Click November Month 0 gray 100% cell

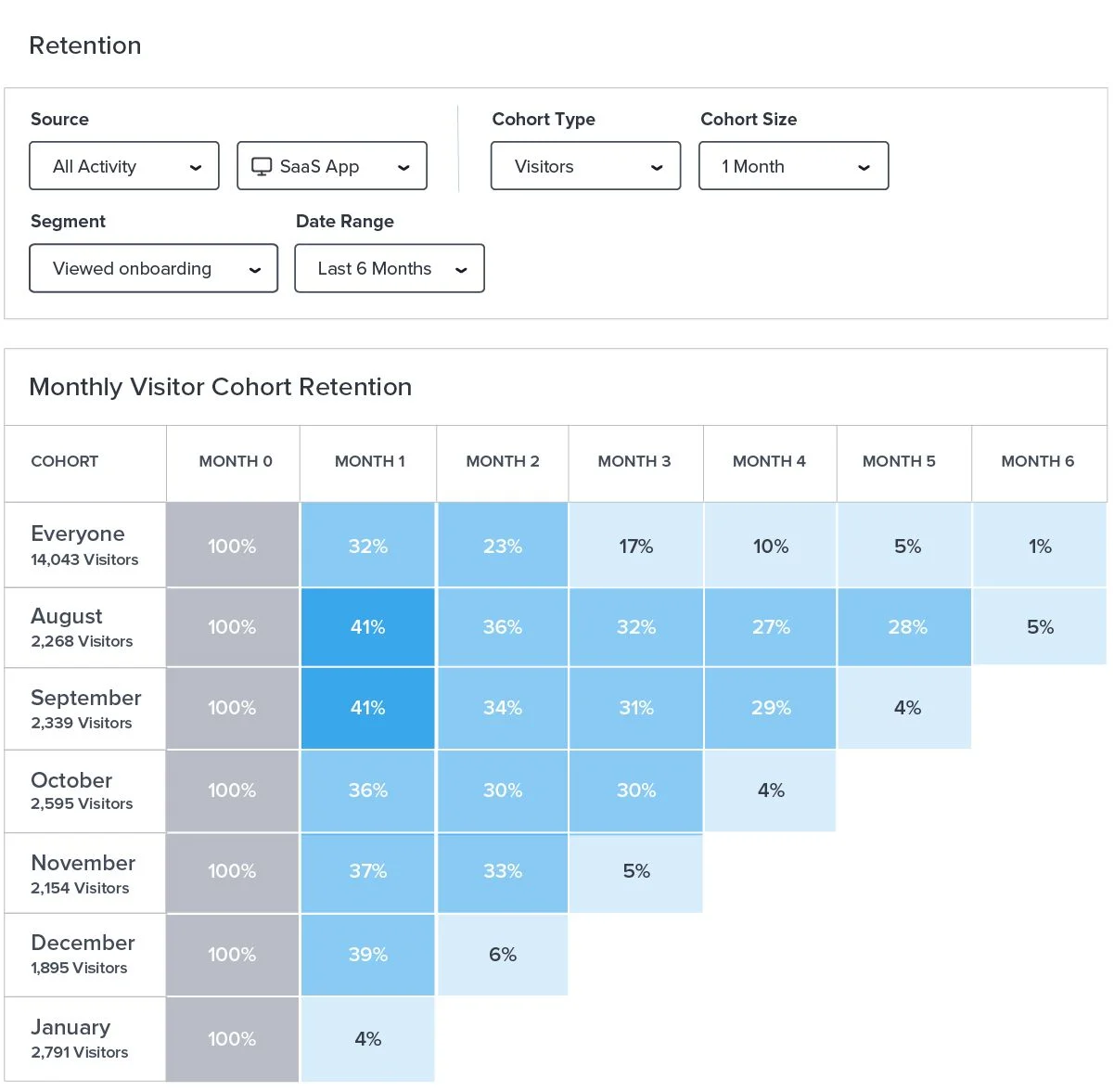coord(232,871)
